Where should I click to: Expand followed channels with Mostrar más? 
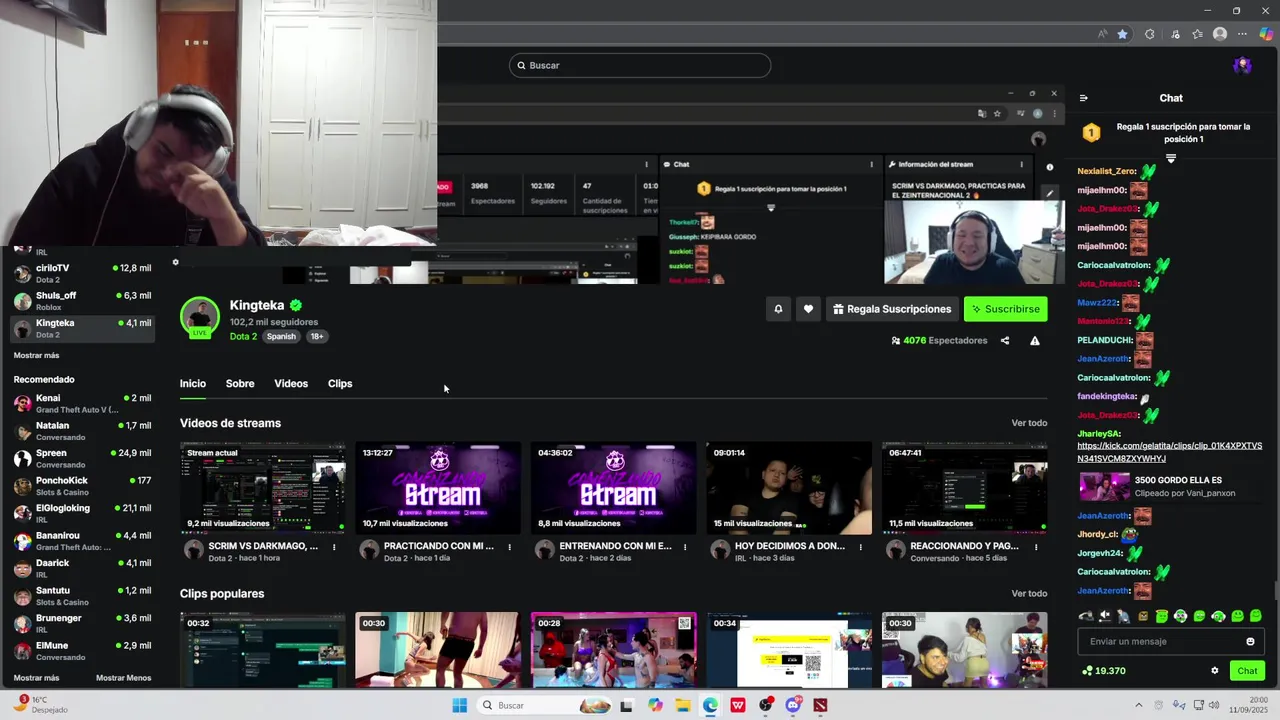[36, 356]
